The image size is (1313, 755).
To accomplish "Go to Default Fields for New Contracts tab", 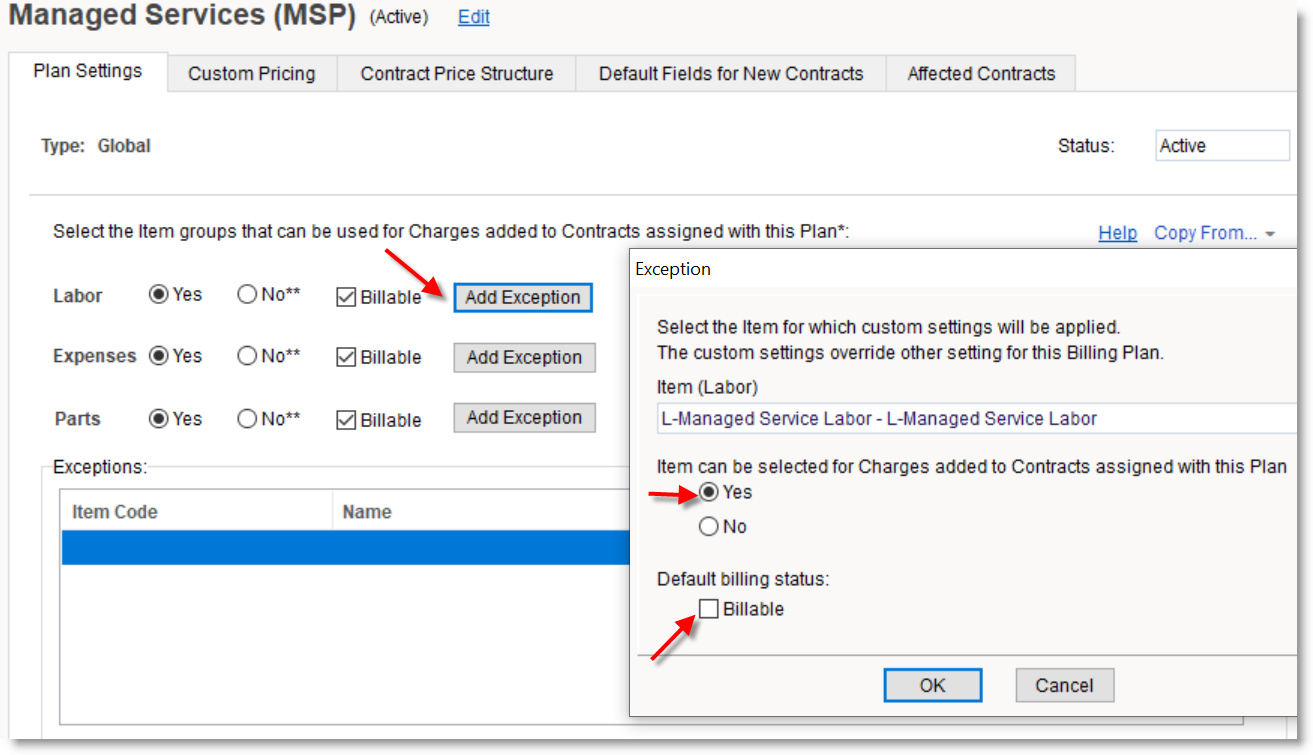I will pos(730,73).
